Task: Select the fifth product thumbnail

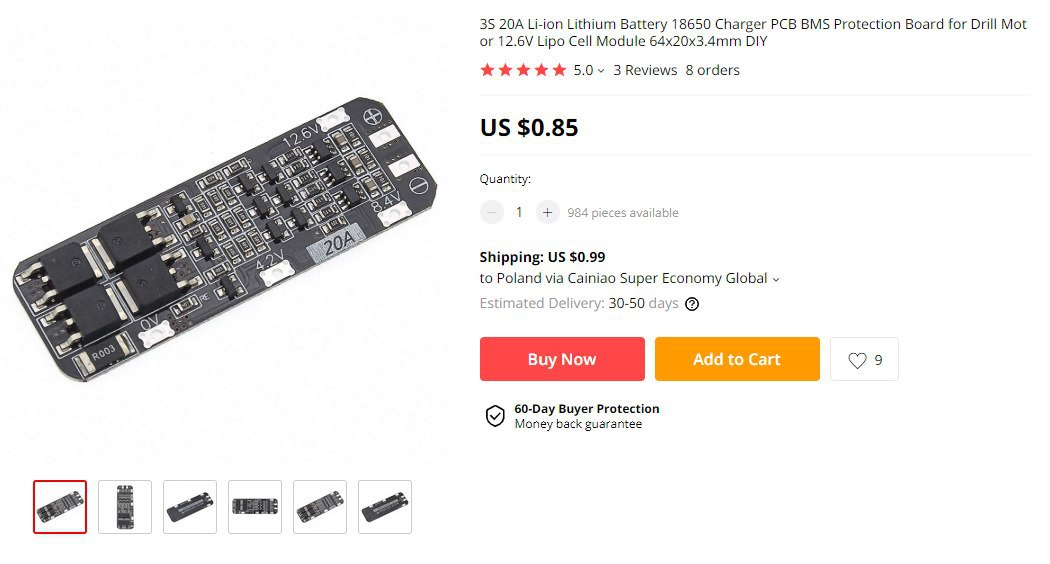Action: click(320, 507)
